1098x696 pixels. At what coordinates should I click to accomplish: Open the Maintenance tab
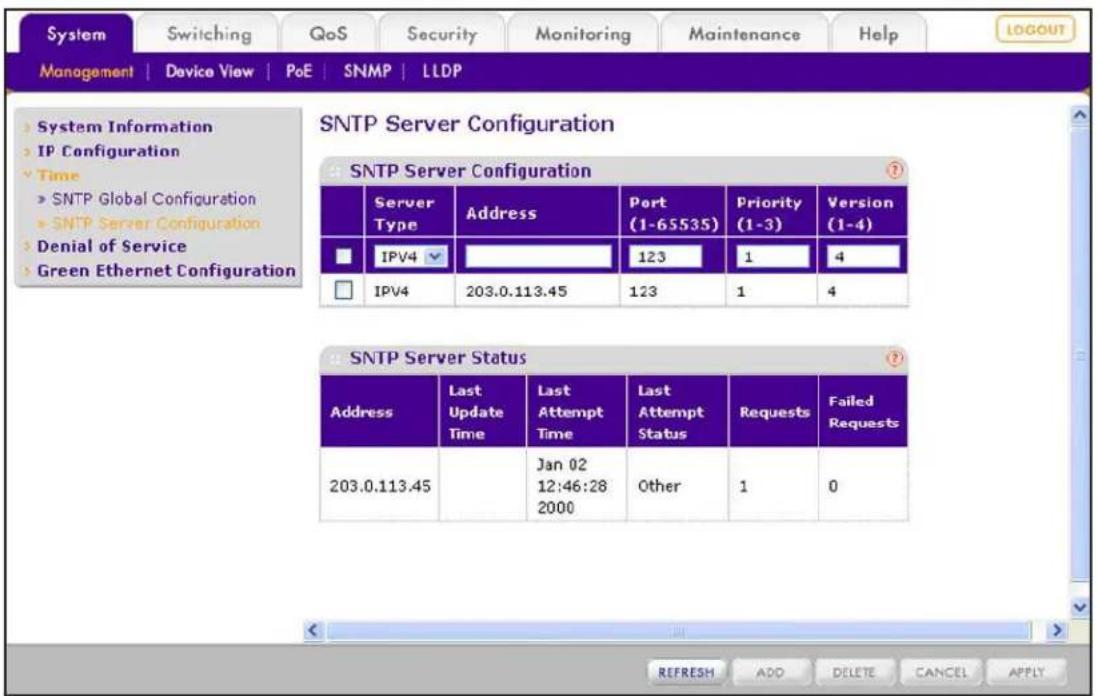[744, 34]
